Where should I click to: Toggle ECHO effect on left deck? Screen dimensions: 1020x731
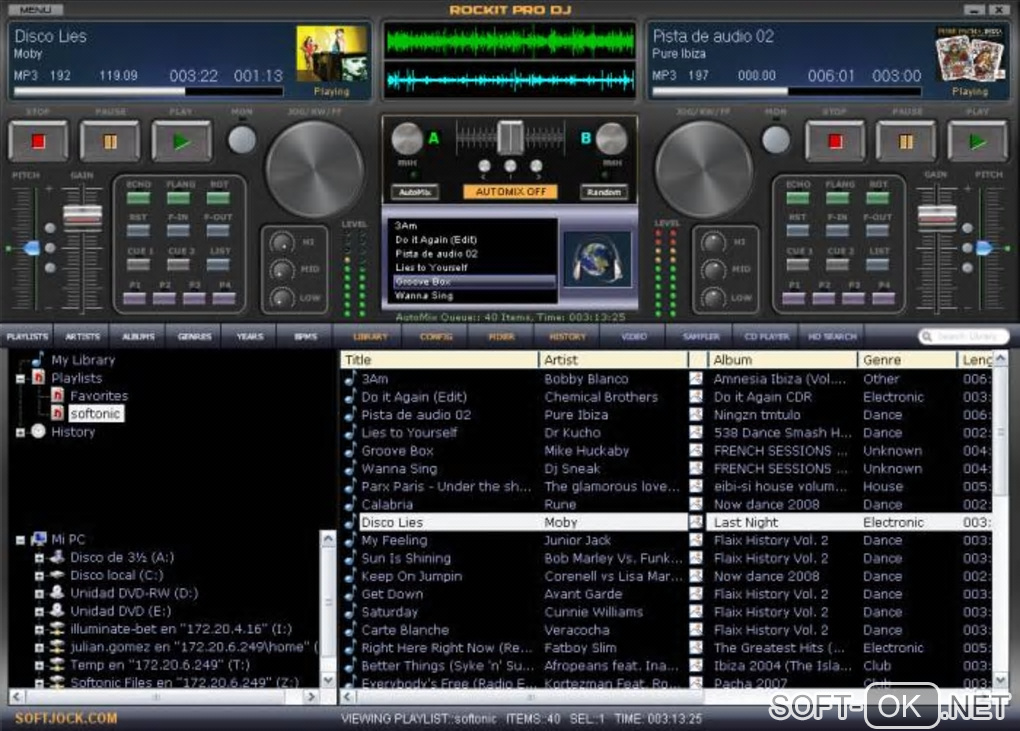[139, 198]
